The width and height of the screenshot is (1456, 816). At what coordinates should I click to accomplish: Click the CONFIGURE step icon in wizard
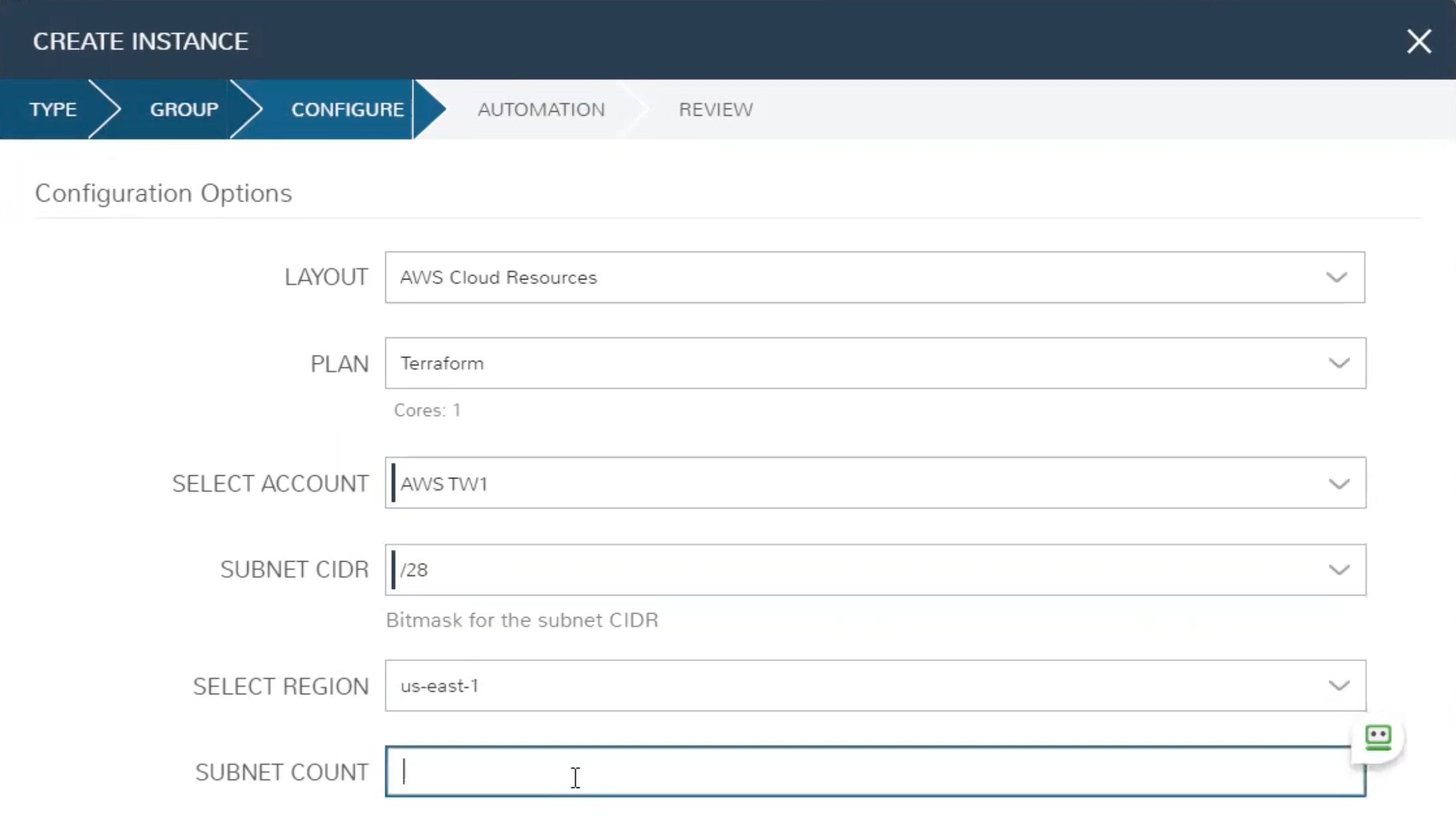tap(347, 109)
